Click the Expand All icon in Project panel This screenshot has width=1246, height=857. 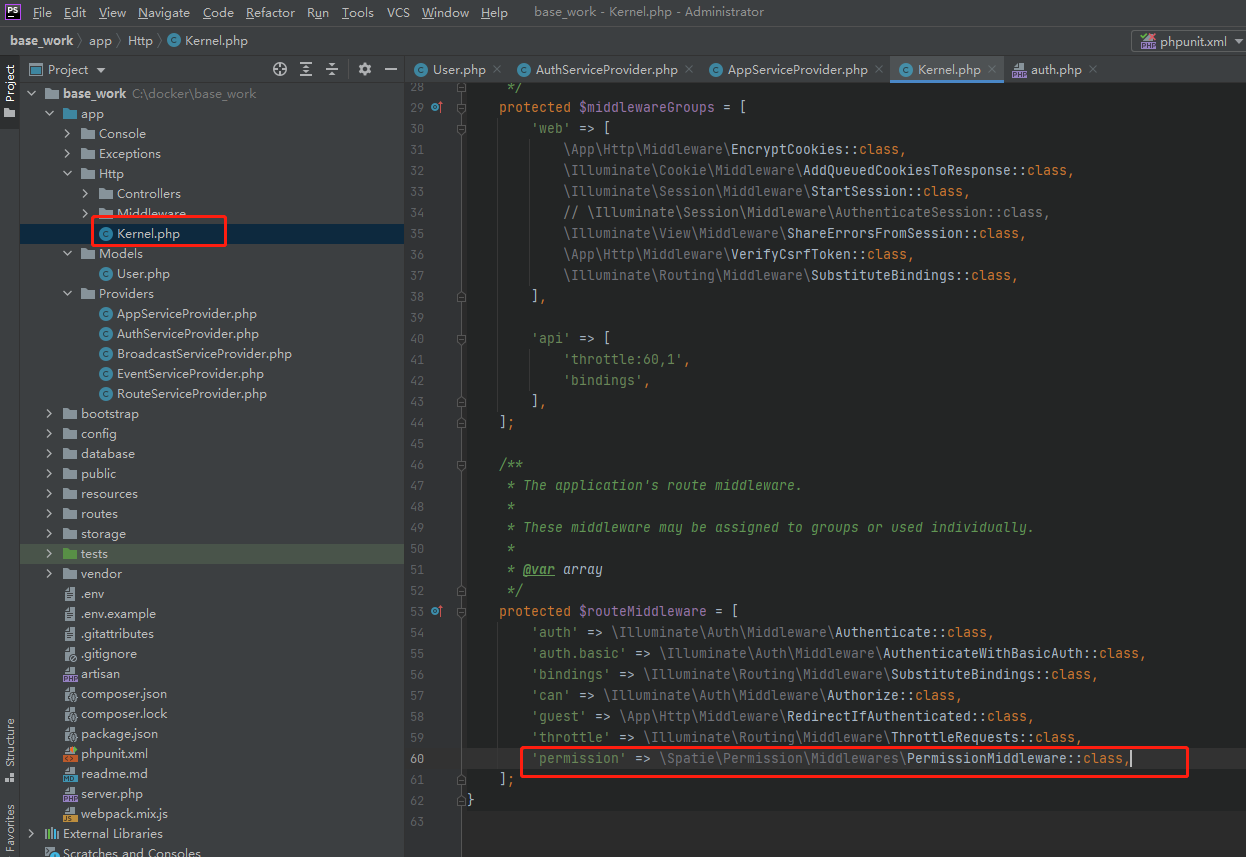306,69
